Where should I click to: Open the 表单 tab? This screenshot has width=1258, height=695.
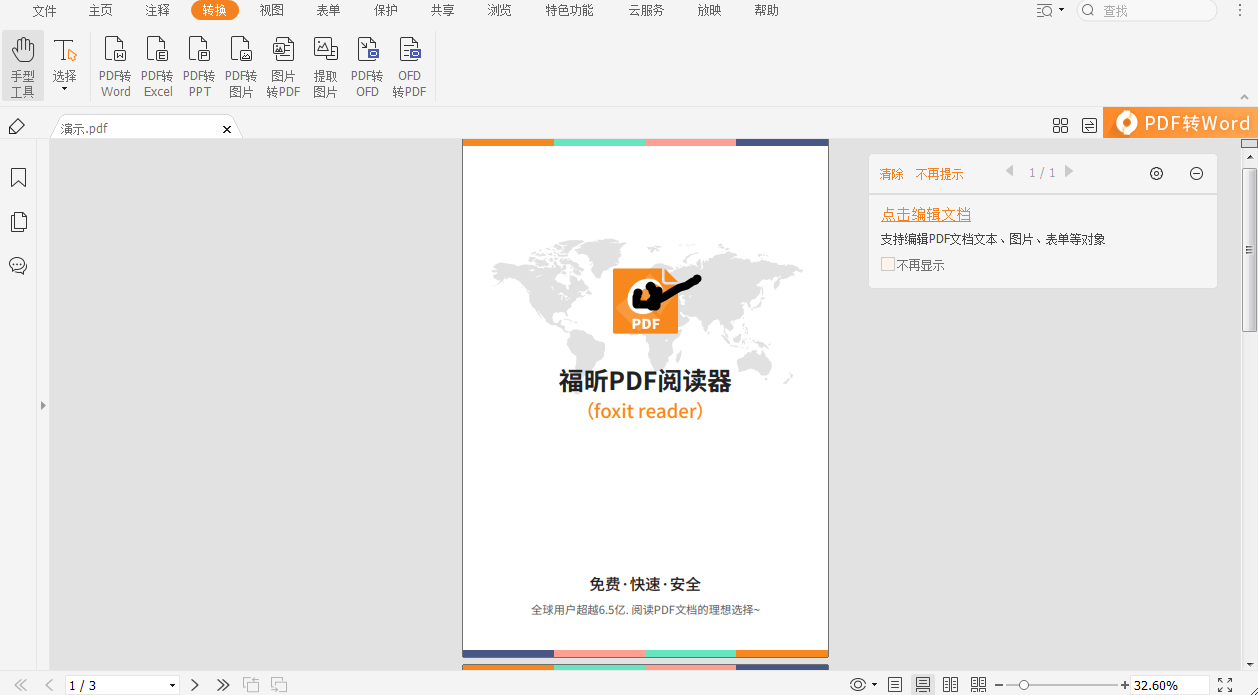328,11
